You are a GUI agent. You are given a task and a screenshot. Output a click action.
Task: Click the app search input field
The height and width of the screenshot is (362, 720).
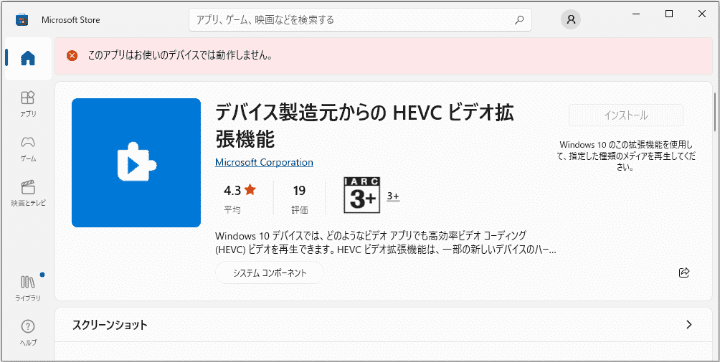click(360, 20)
